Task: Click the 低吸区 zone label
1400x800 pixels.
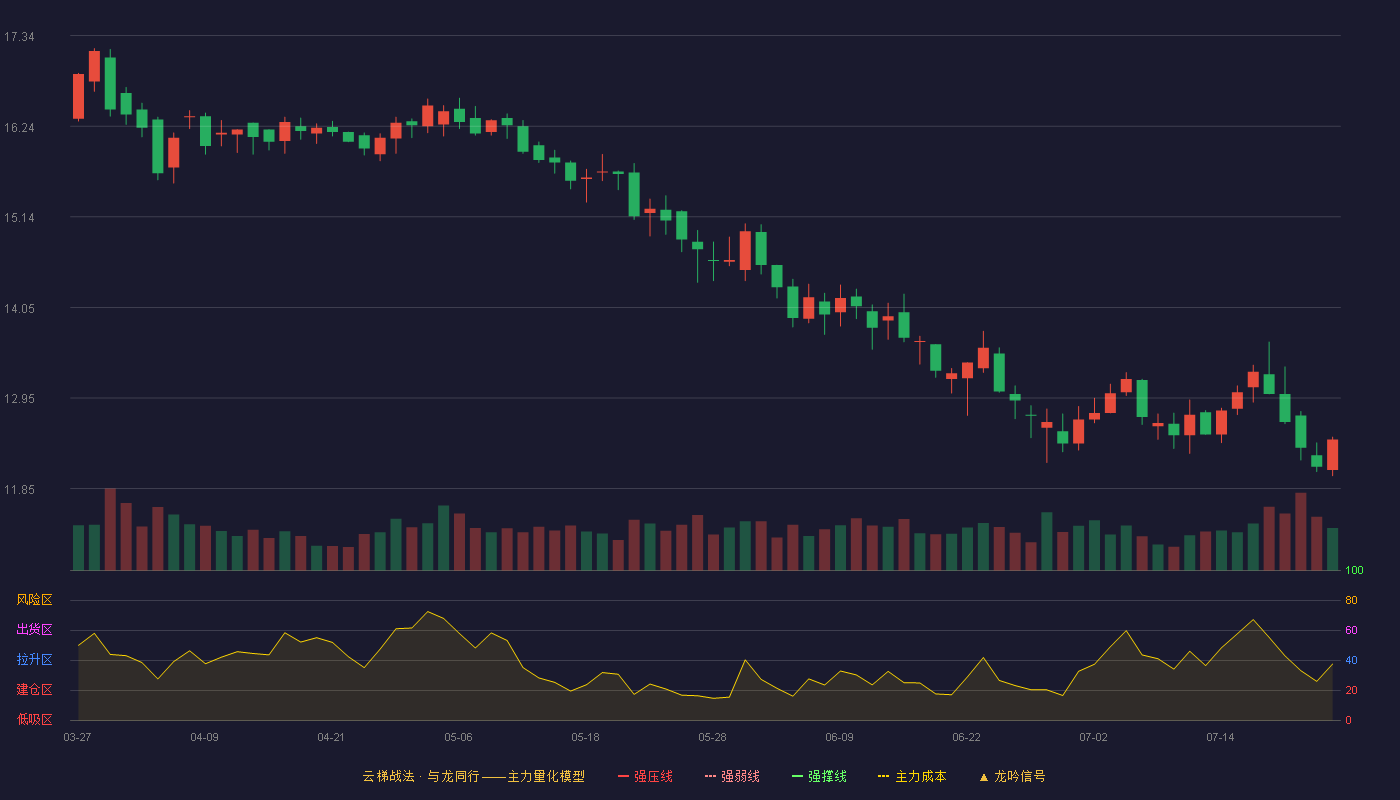Action: (x=34, y=720)
